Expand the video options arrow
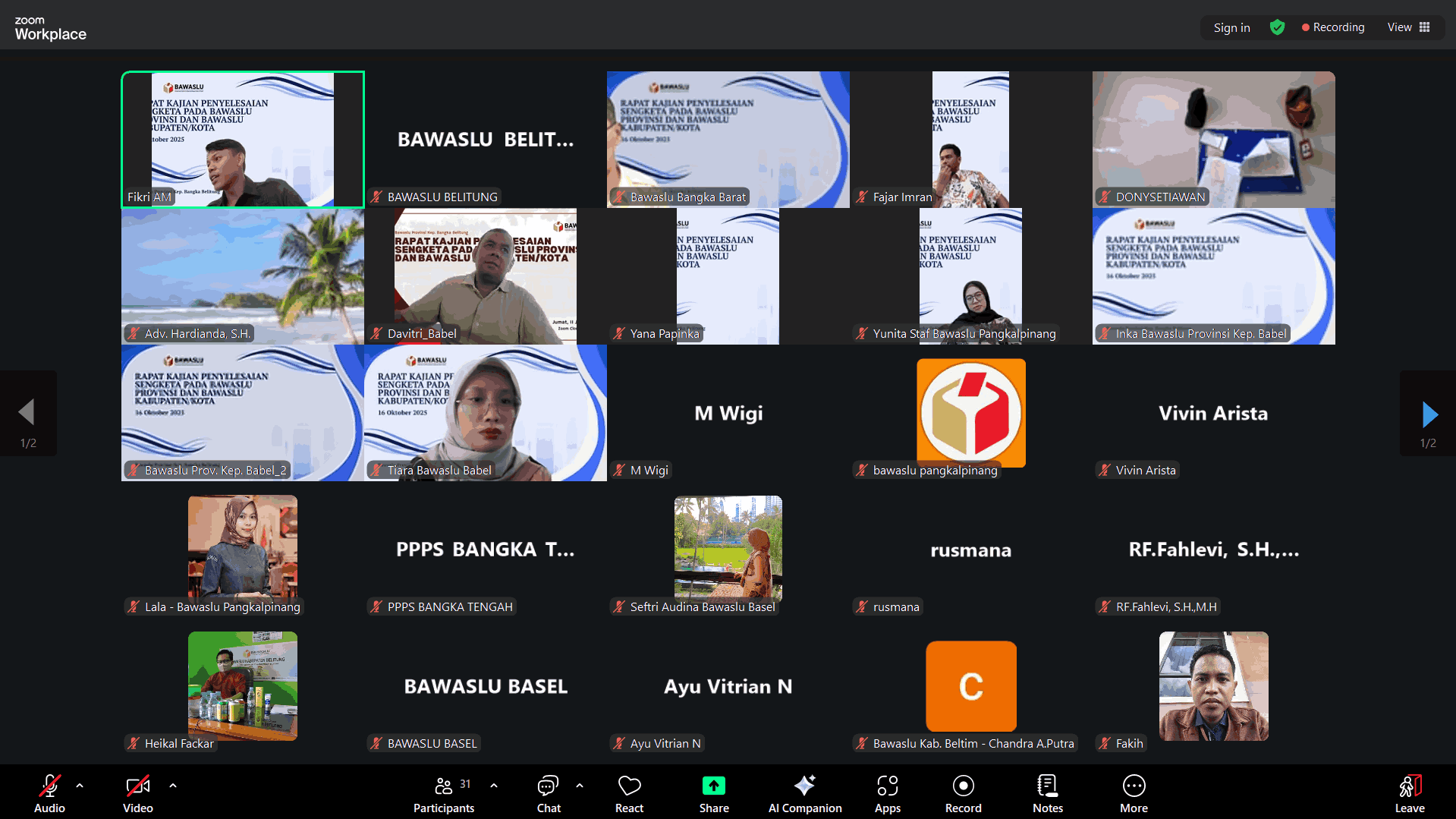1456x819 pixels. tap(173, 786)
